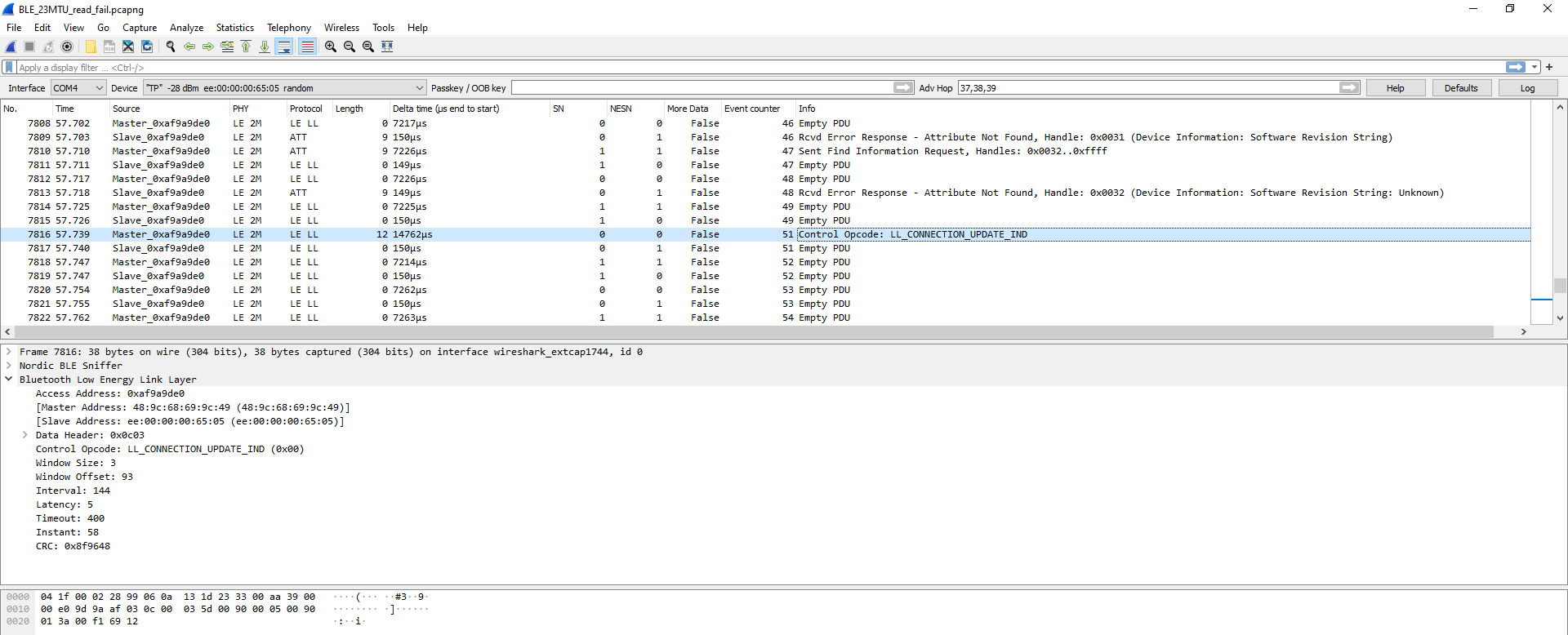Reset text to normal size
This screenshot has width=1568, height=635.
368,47
